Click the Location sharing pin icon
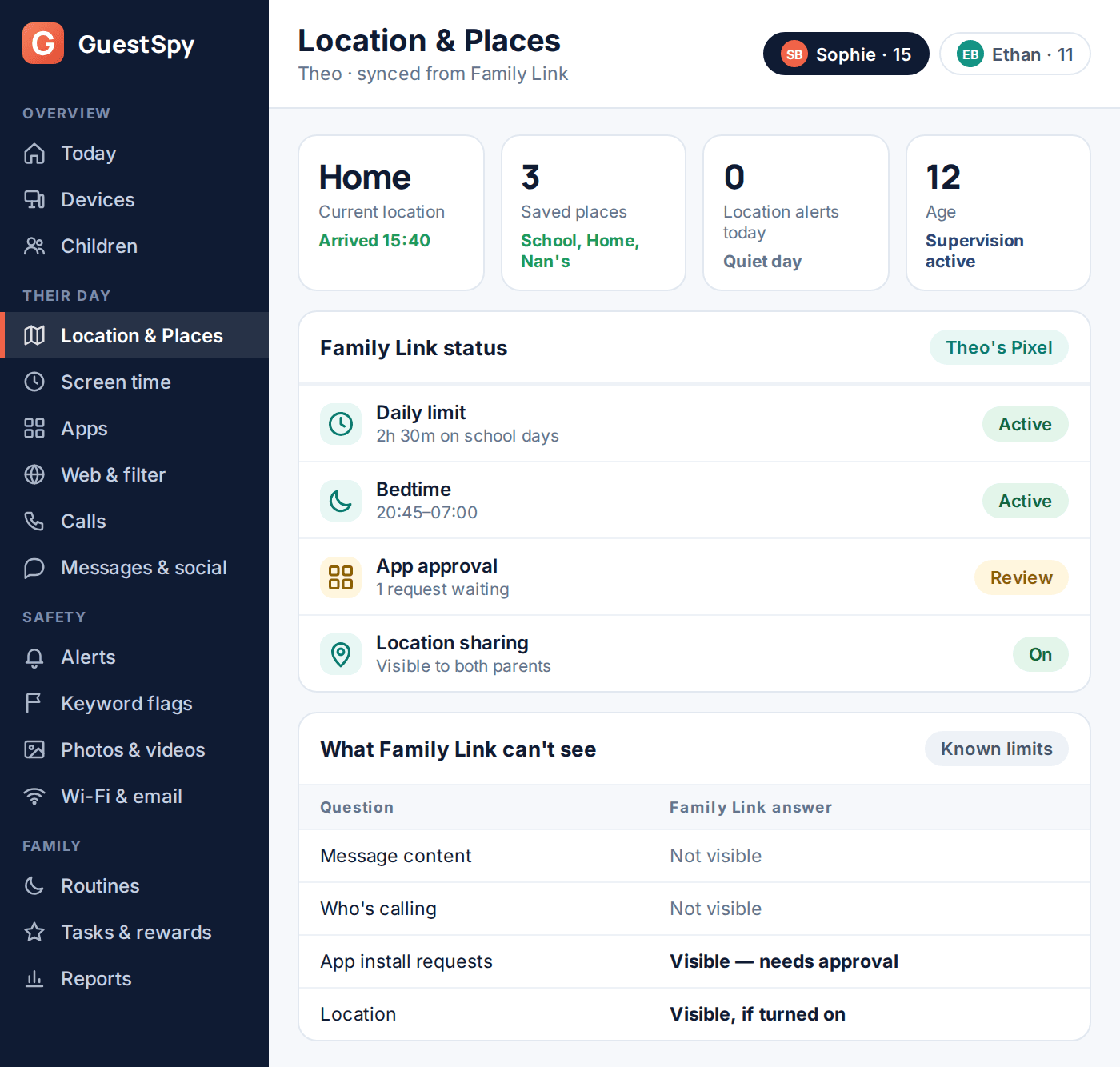The height and width of the screenshot is (1067, 1120). 341,654
